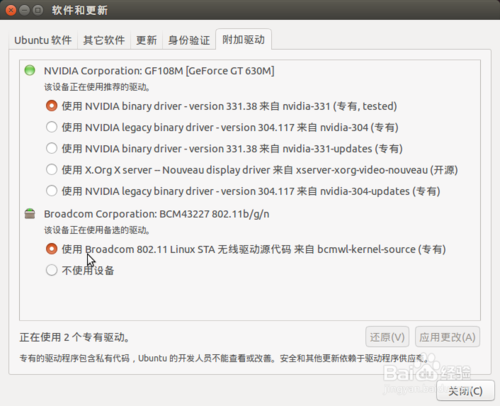Select Broadcom 802.11 Linux STA wireless driver

(246, 249)
